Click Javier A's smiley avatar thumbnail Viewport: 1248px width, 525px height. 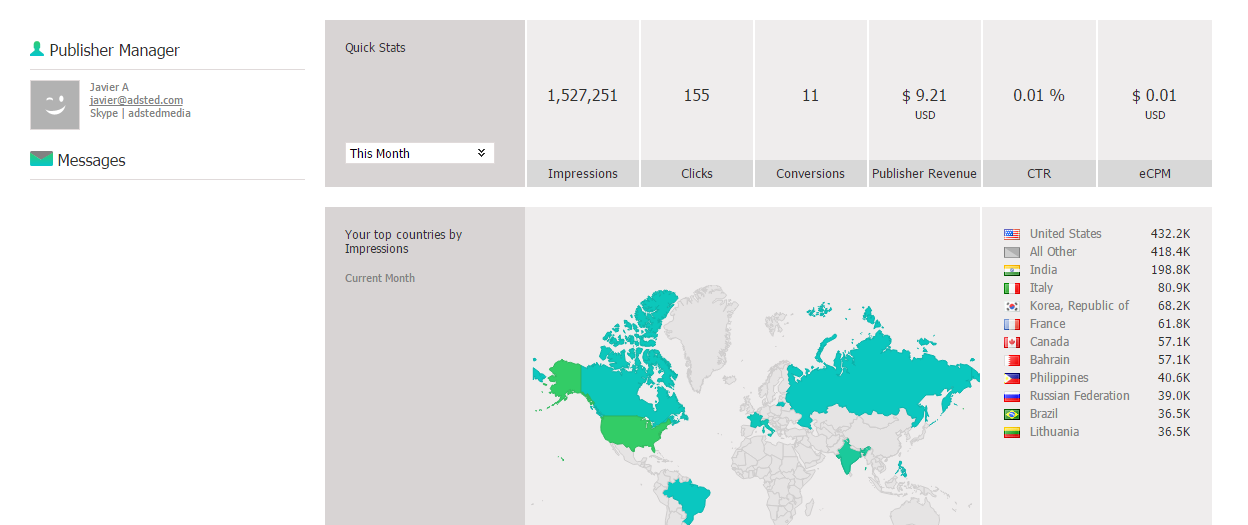coord(55,105)
